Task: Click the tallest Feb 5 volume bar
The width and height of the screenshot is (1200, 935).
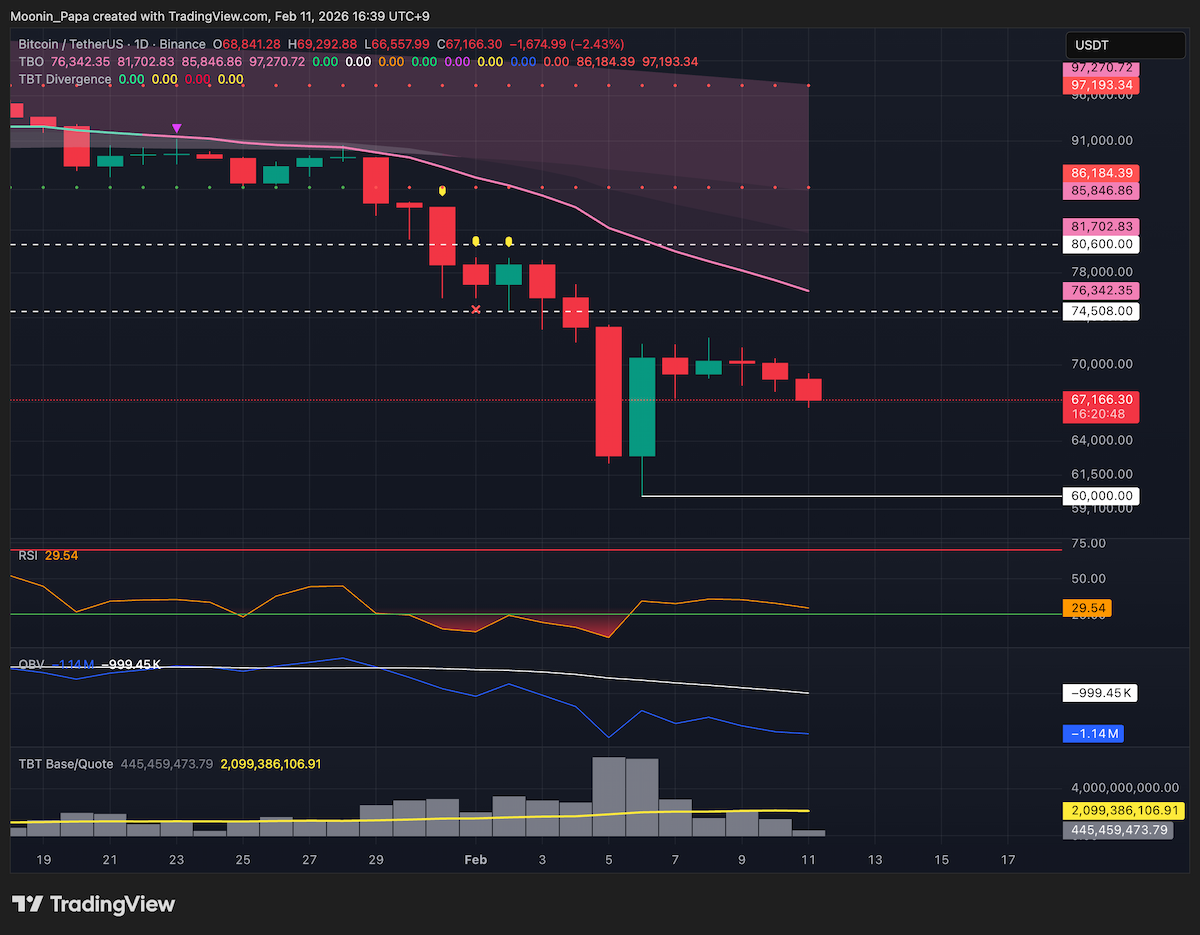Action: 608,796
